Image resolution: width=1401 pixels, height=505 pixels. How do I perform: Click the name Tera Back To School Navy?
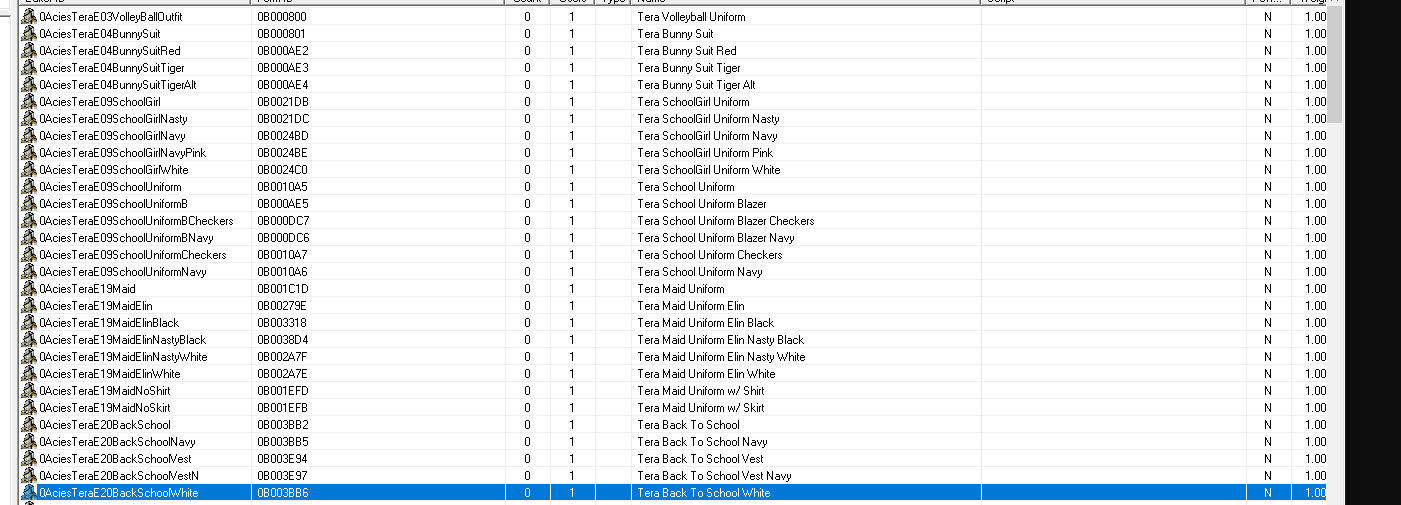pyautogui.click(x=703, y=442)
